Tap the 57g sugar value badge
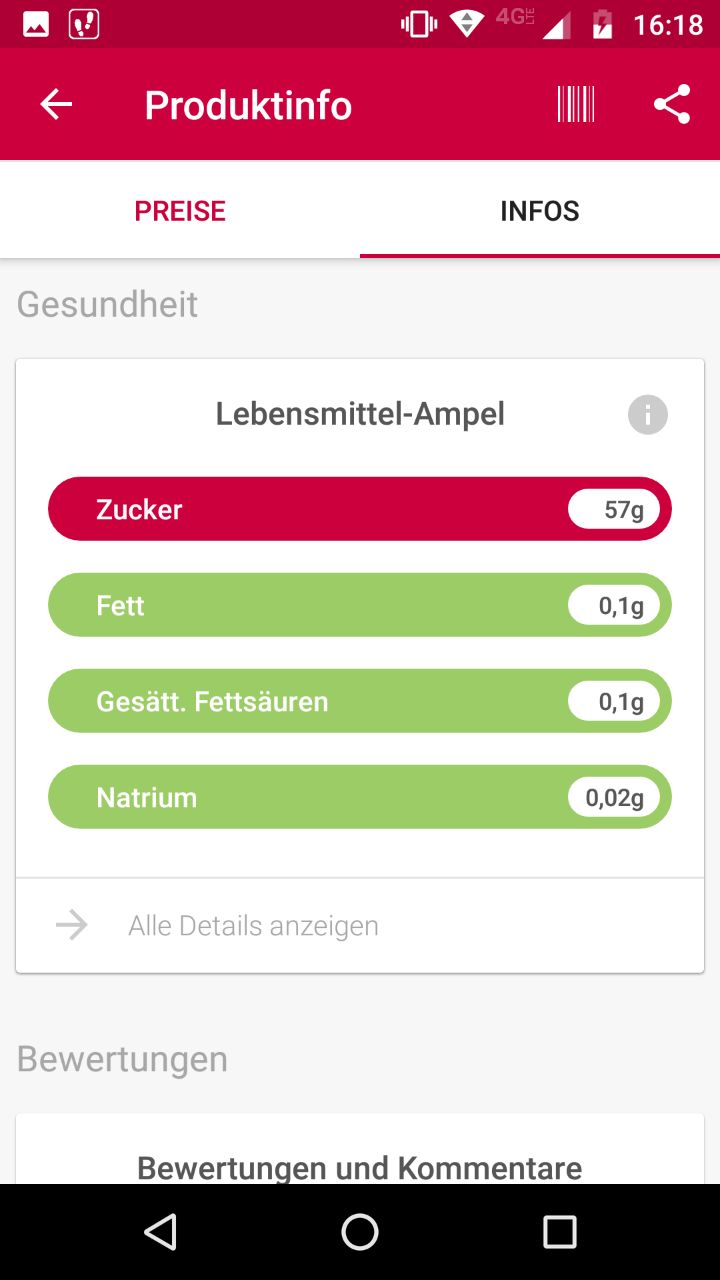 (614, 509)
